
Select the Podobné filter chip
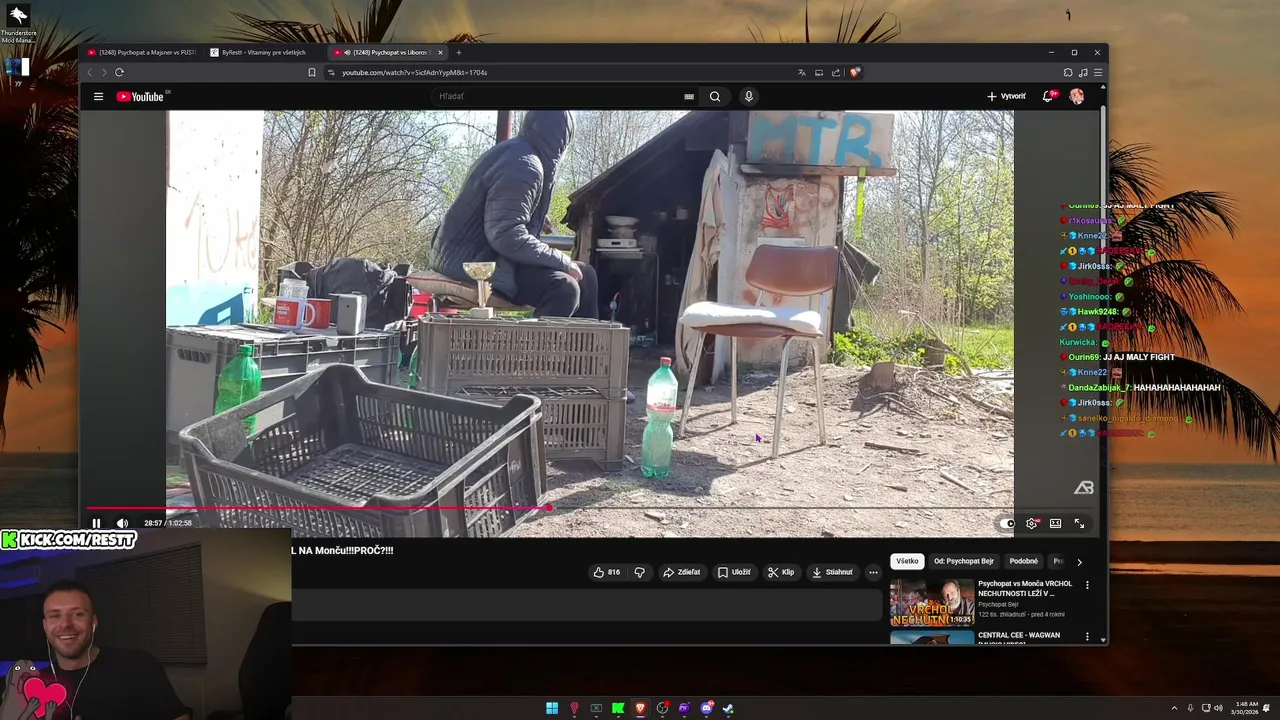click(x=1023, y=561)
